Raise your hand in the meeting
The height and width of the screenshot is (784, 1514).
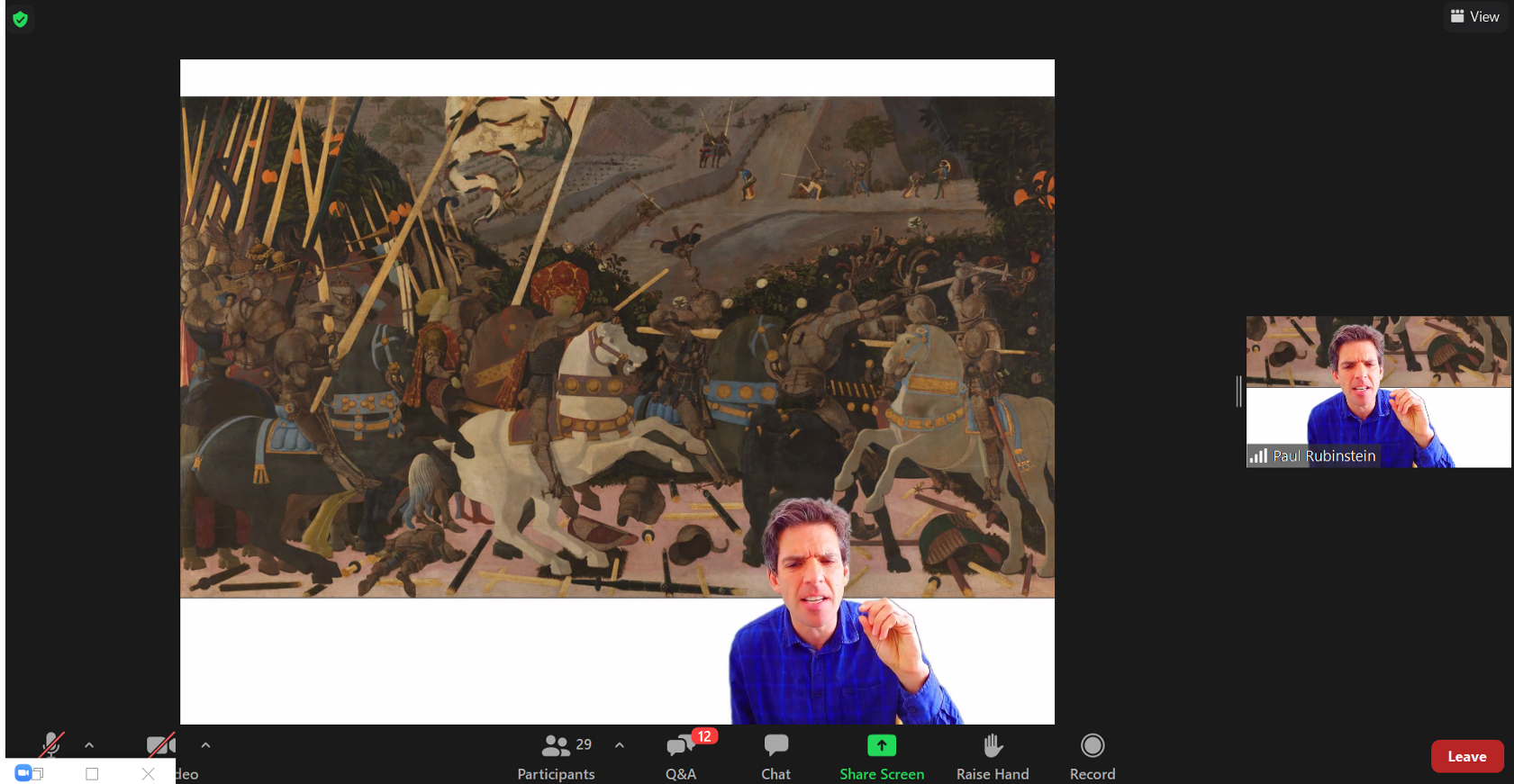pos(992,756)
